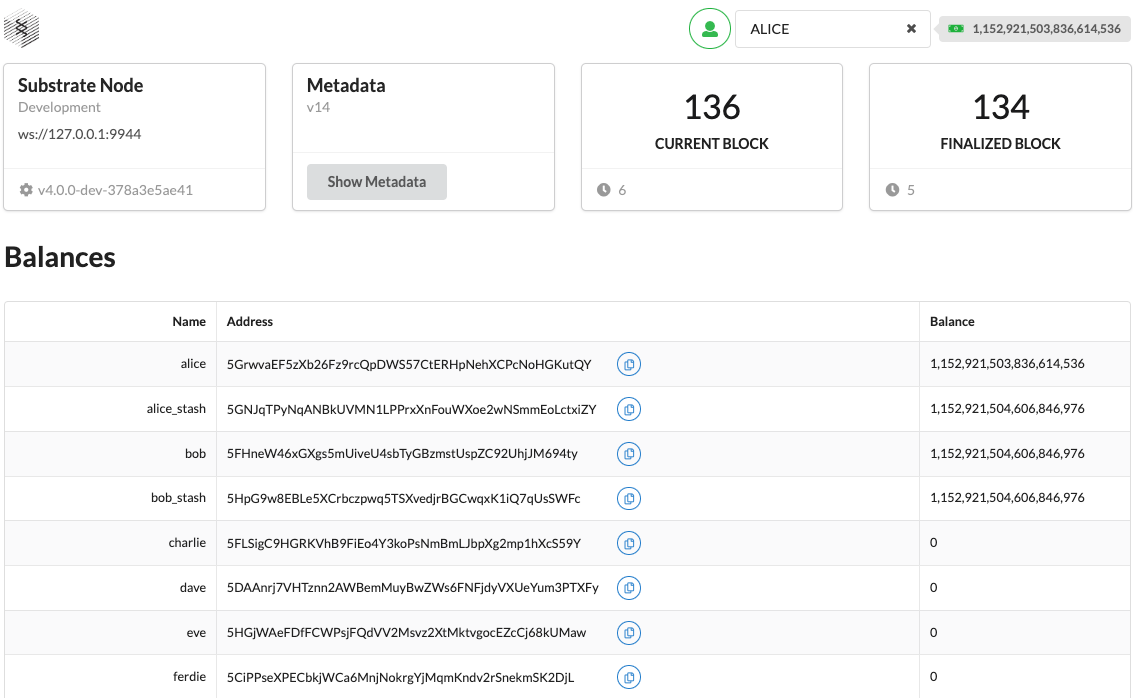Image resolution: width=1133 pixels, height=698 pixels.
Task: Copy charlie's address
Action: point(629,543)
